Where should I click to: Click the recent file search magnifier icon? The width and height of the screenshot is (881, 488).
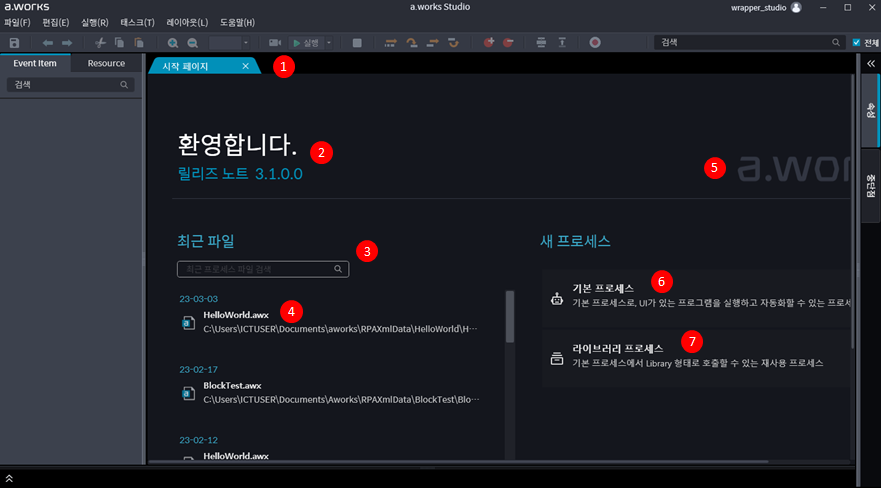pyautogui.click(x=338, y=269)
